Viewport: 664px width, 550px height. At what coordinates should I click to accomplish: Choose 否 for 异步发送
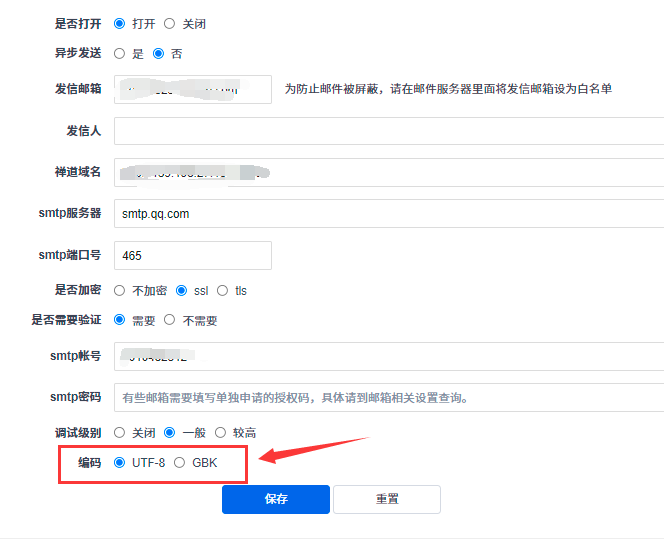158,54
